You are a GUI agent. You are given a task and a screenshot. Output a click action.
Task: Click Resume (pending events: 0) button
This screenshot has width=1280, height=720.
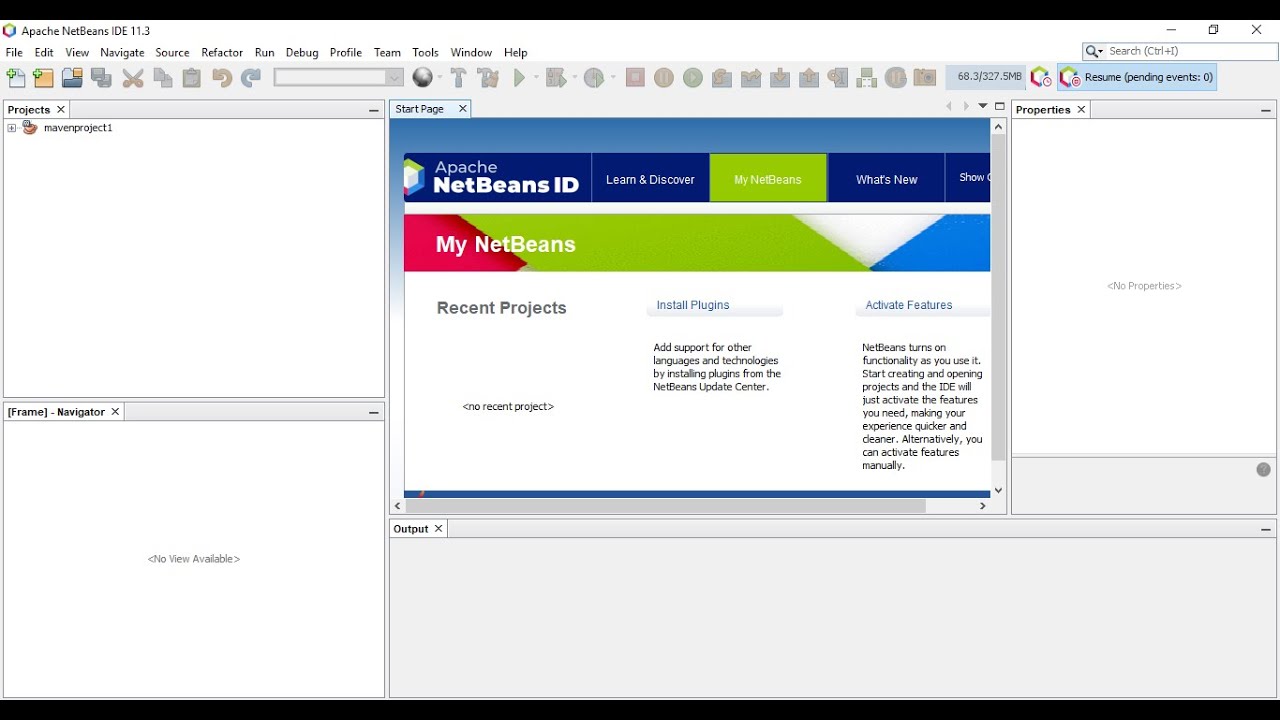1137,77
